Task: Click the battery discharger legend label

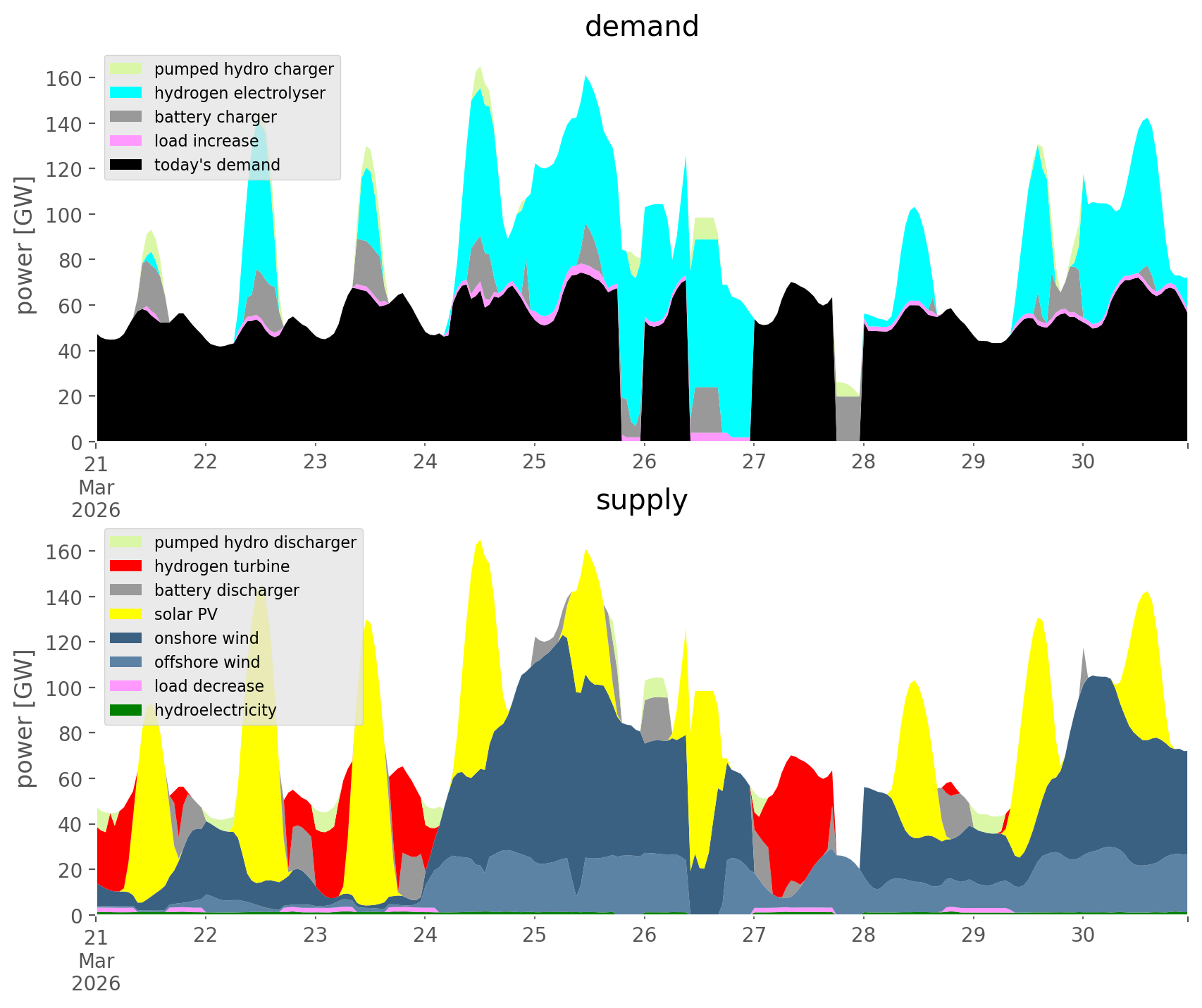Action: click(226, 590)
